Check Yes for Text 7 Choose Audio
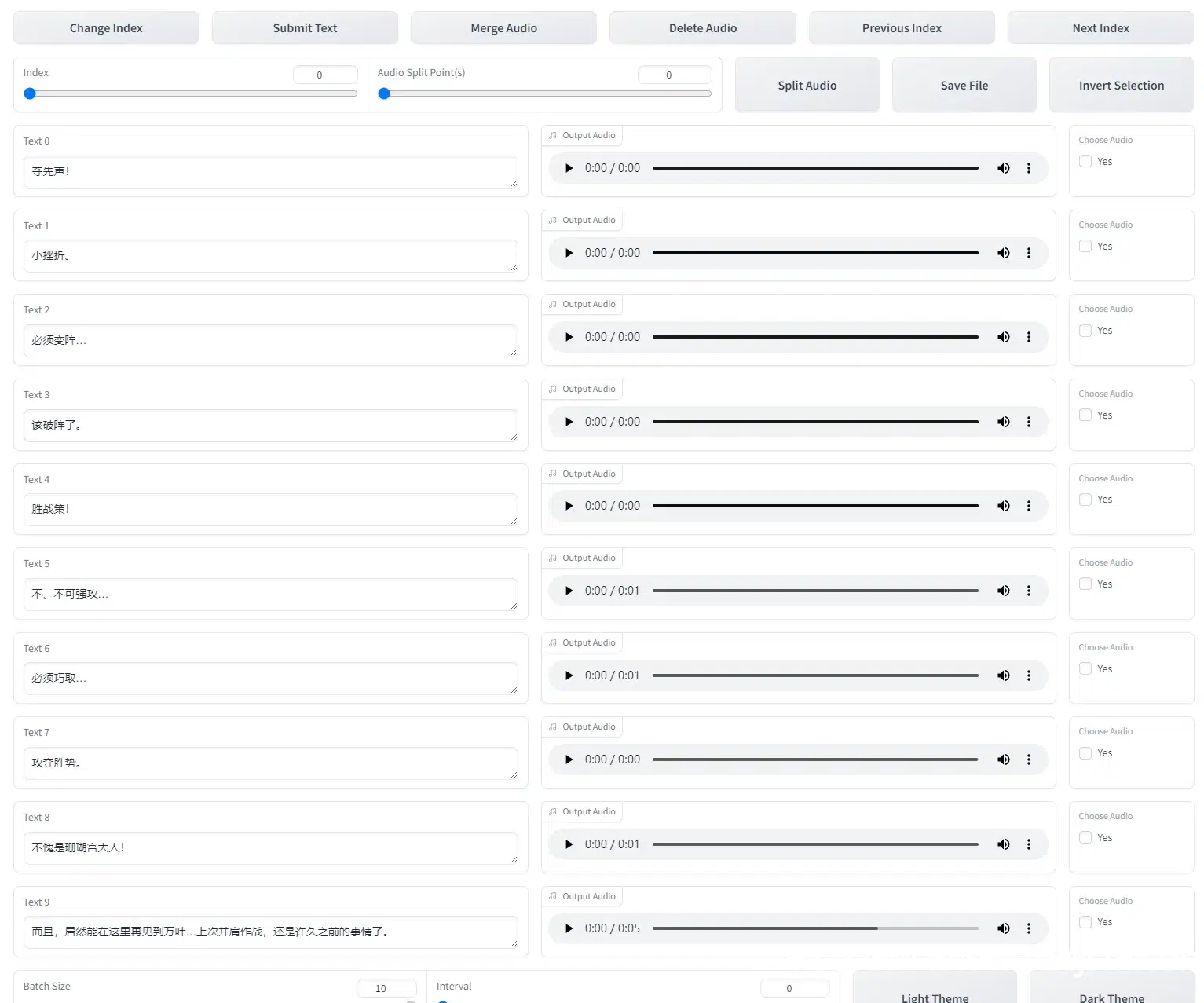The image size is (1204, 1003). (1085, 753)
